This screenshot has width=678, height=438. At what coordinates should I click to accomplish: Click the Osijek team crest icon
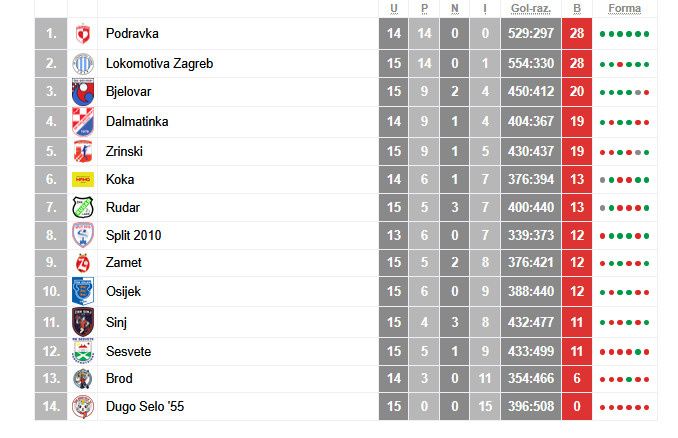pos(82,291)
